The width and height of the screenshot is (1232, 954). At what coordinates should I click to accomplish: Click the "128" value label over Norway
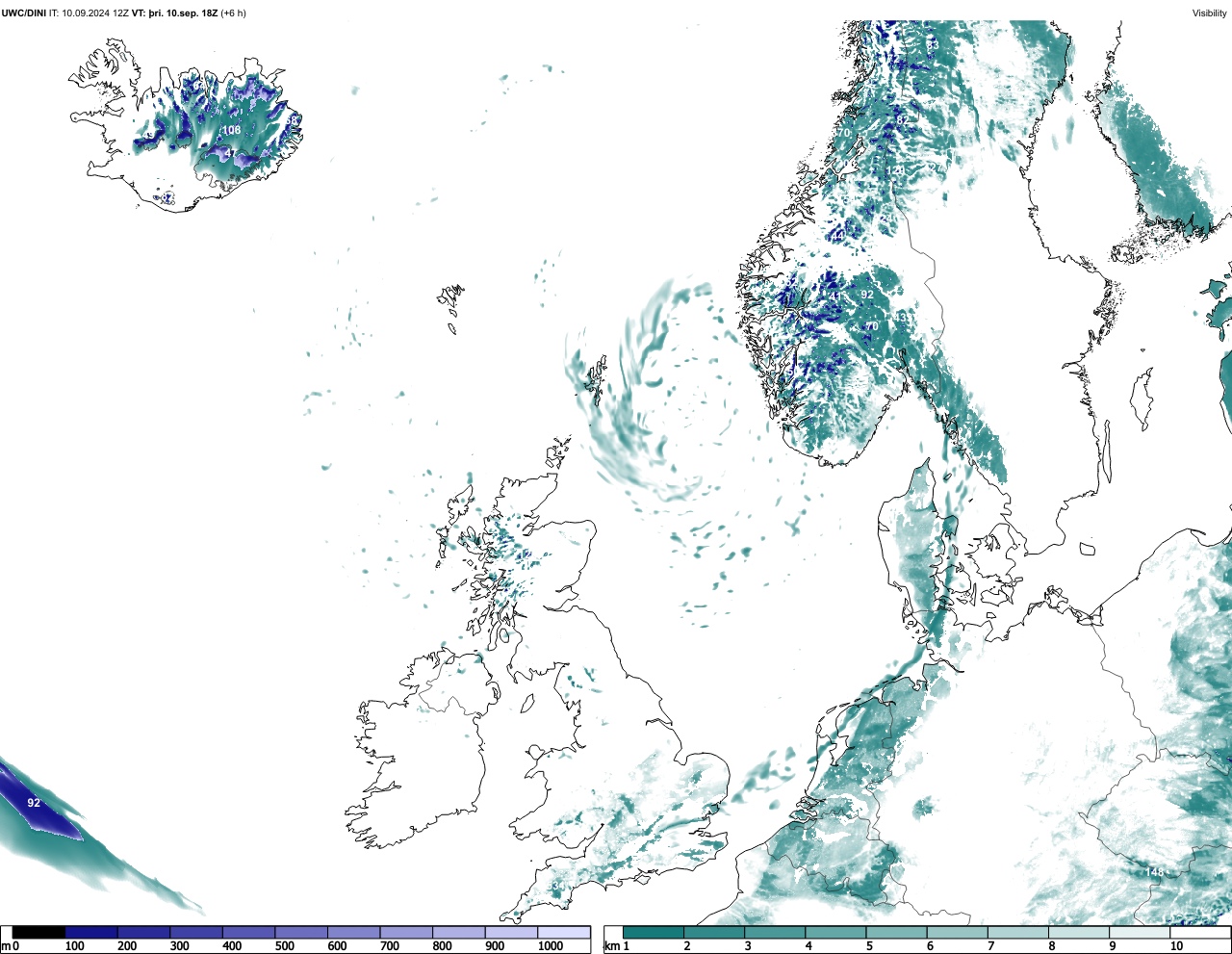tap(897, 170)
